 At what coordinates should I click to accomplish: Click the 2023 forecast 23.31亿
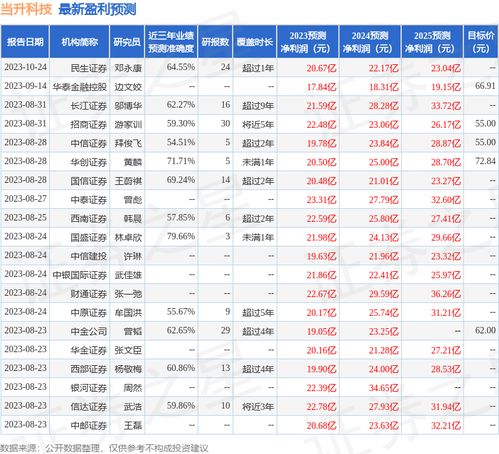tap(321, 200)
